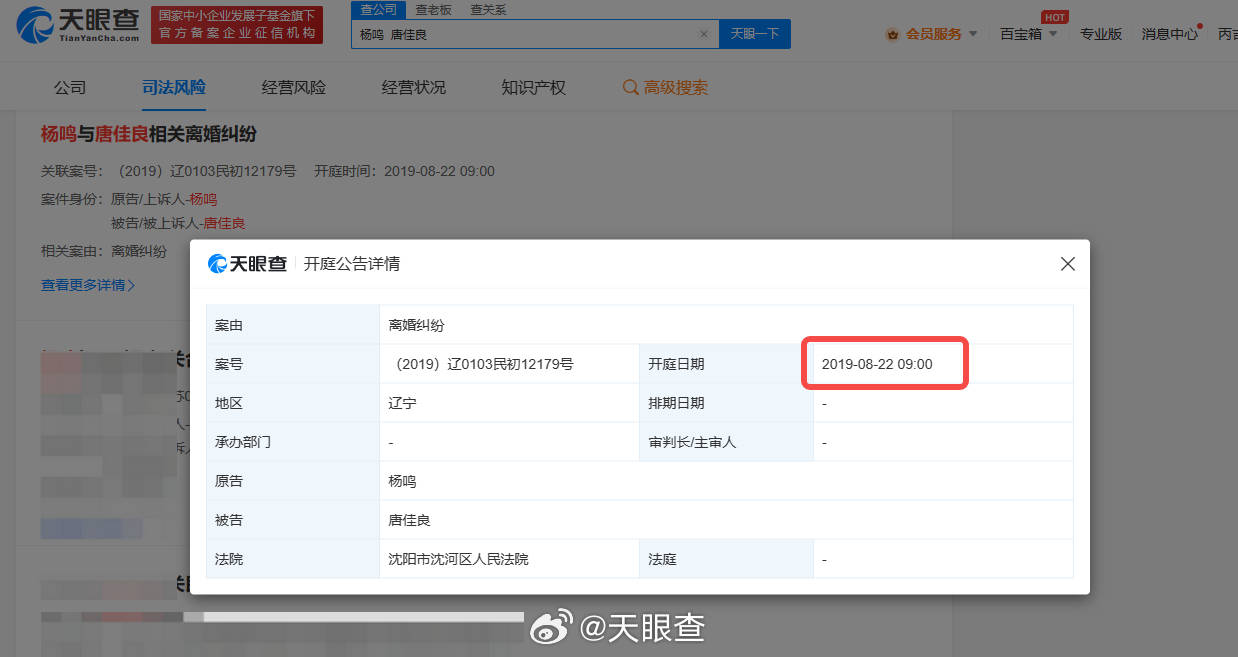Go to the 经营风险 tab
Viewport: 1238px width, 657px height.
tap(294, 88)
